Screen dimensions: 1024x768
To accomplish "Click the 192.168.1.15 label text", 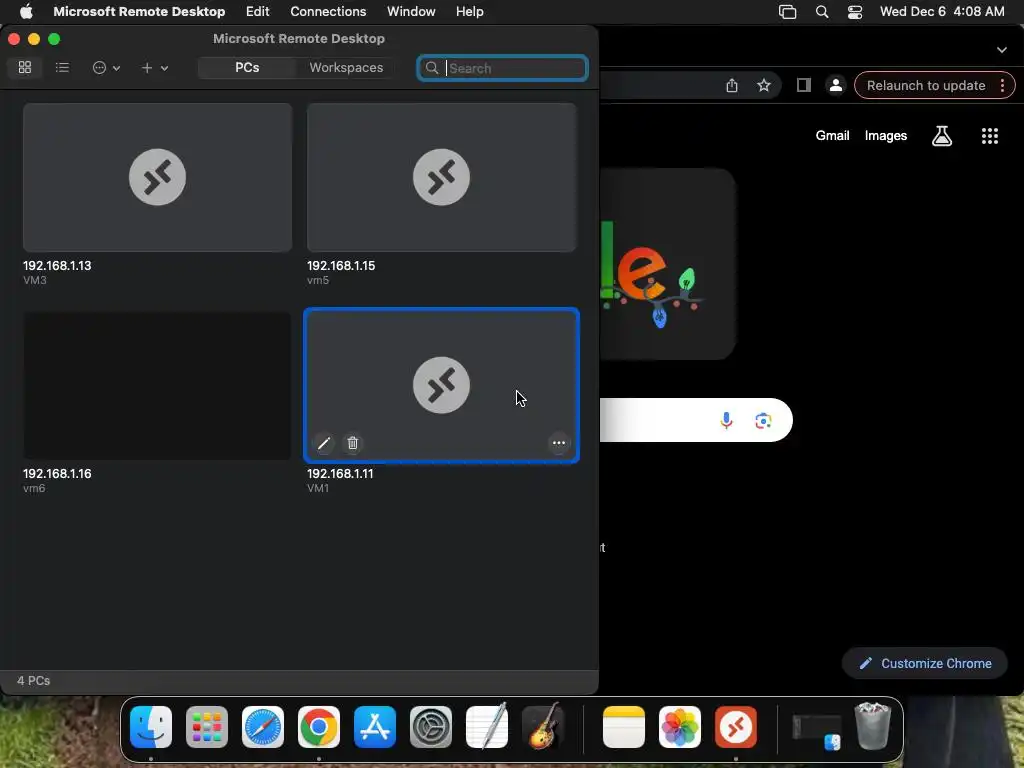I will tap(341, 266).
